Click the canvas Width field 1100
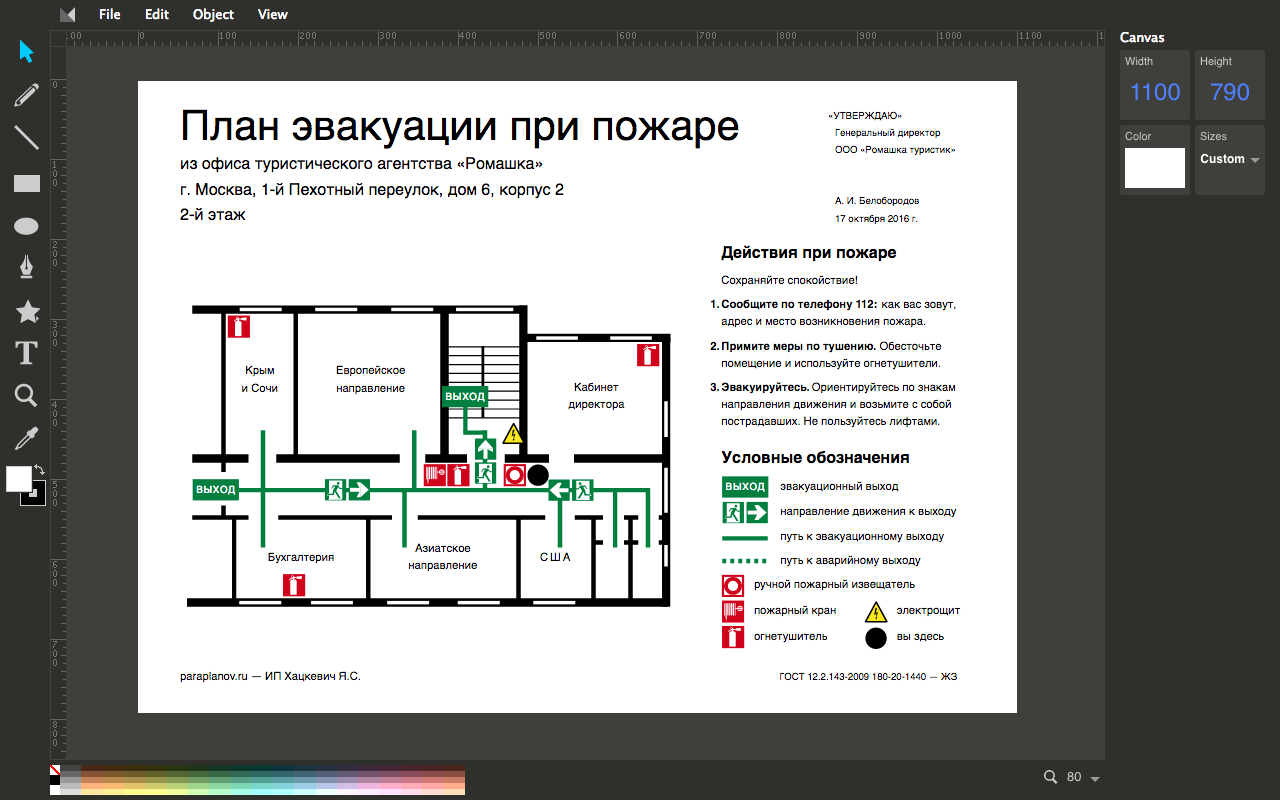Image resolution: width=1280 pixels, height=800 pixels. point(1155,92)
